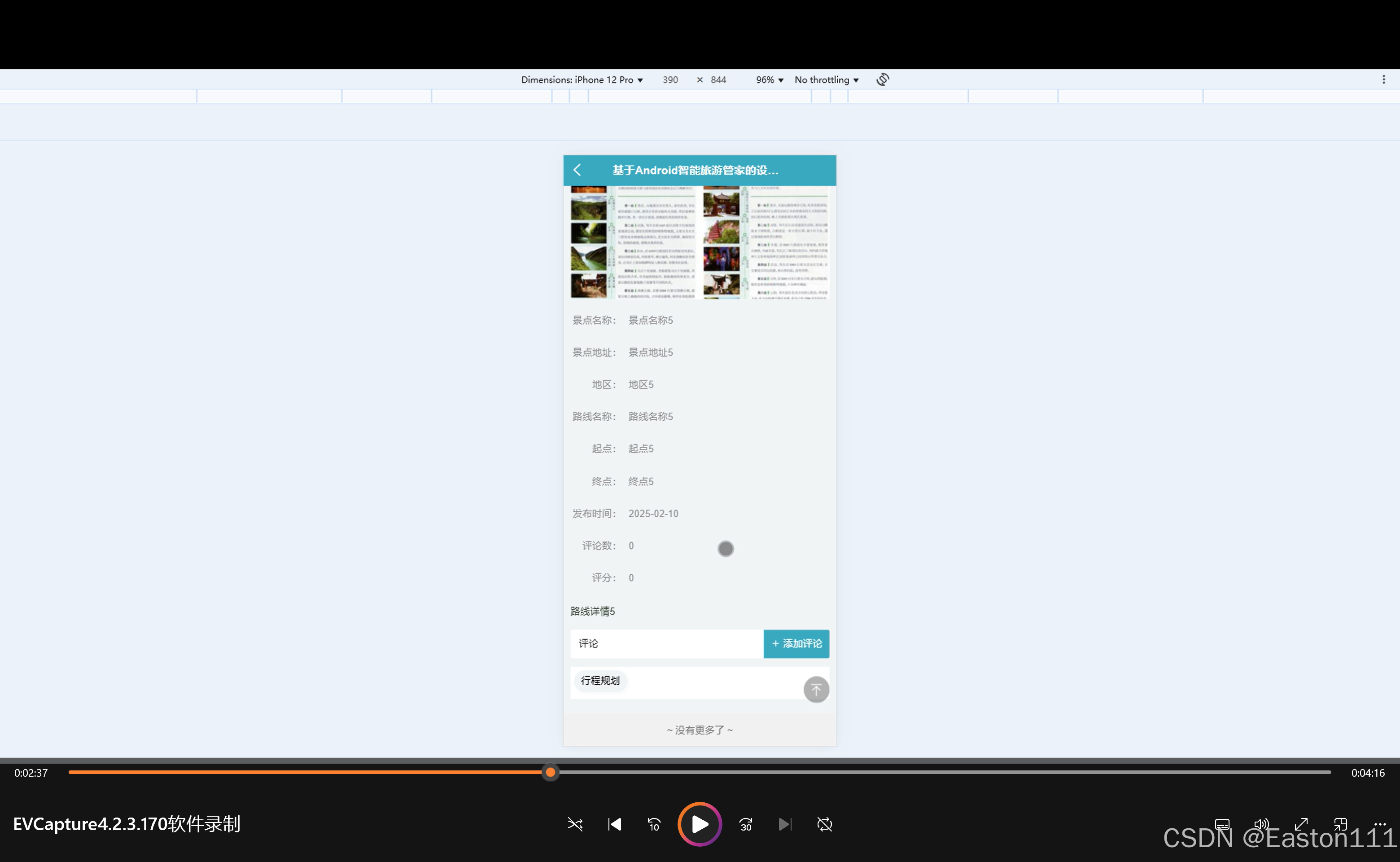Viewport: 1400px width, 862px height.
Task: Toggle the repeat loop control
Action: (x=824, y=824)
